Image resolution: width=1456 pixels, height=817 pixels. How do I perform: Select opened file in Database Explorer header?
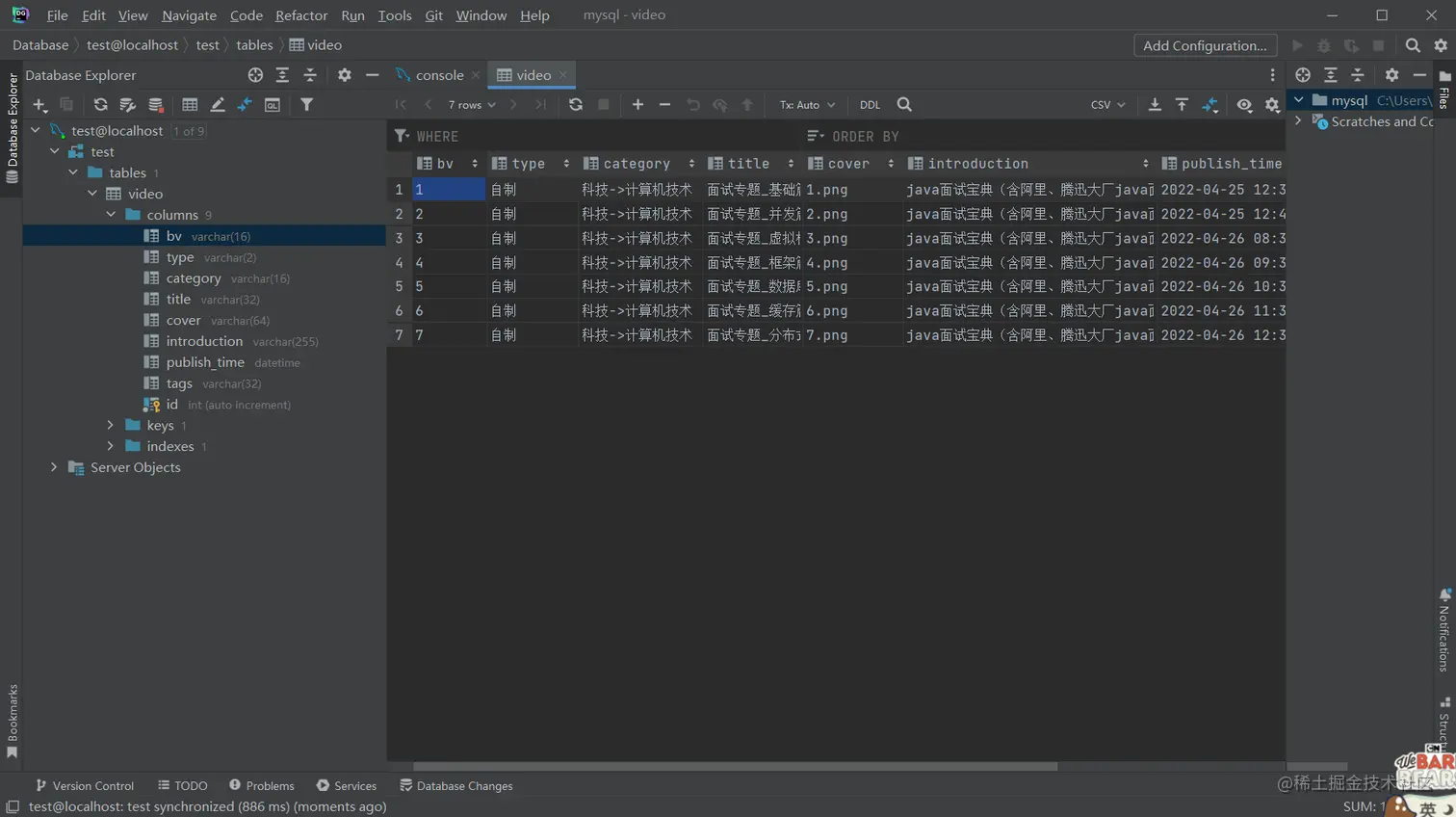click(x=255, y=75)
